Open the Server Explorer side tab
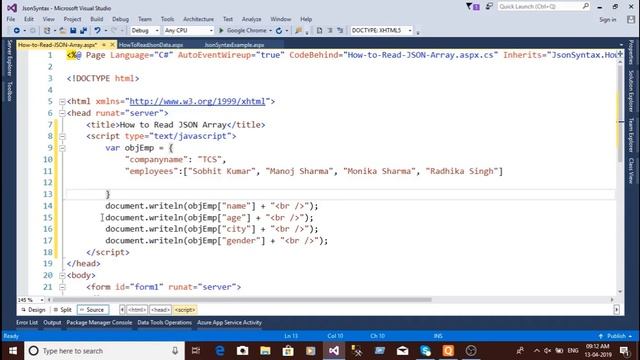This screenshot has width=640, height=360. coord(10,58)
